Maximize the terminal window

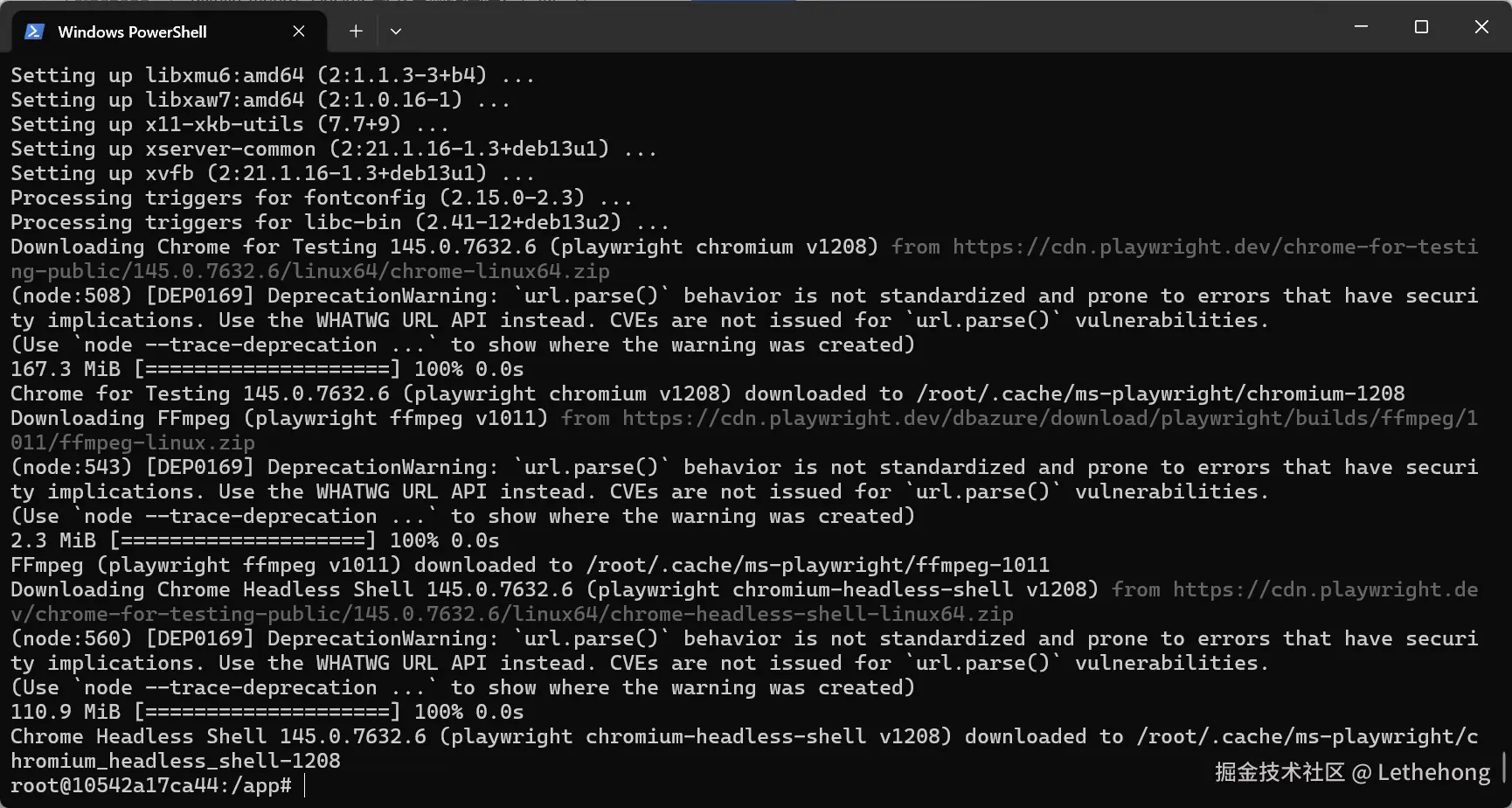click(x=1421, y=27)
